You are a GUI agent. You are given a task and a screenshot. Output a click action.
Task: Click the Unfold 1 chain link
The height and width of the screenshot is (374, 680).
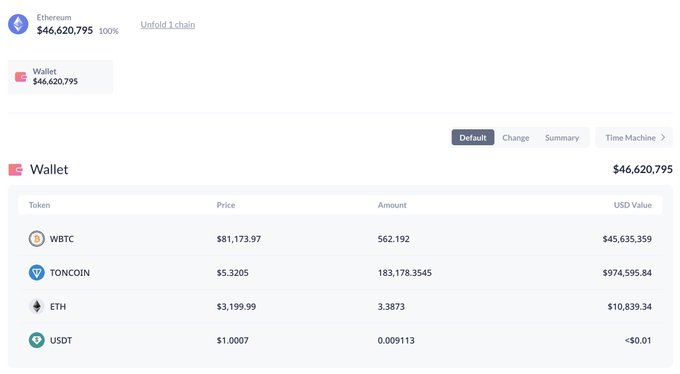click(168, 25)
